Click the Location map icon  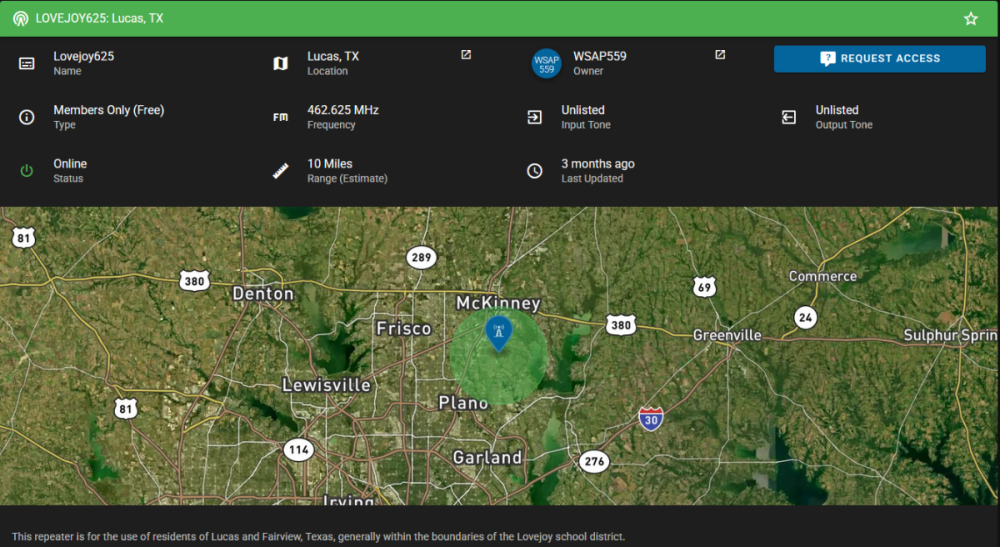281,64
